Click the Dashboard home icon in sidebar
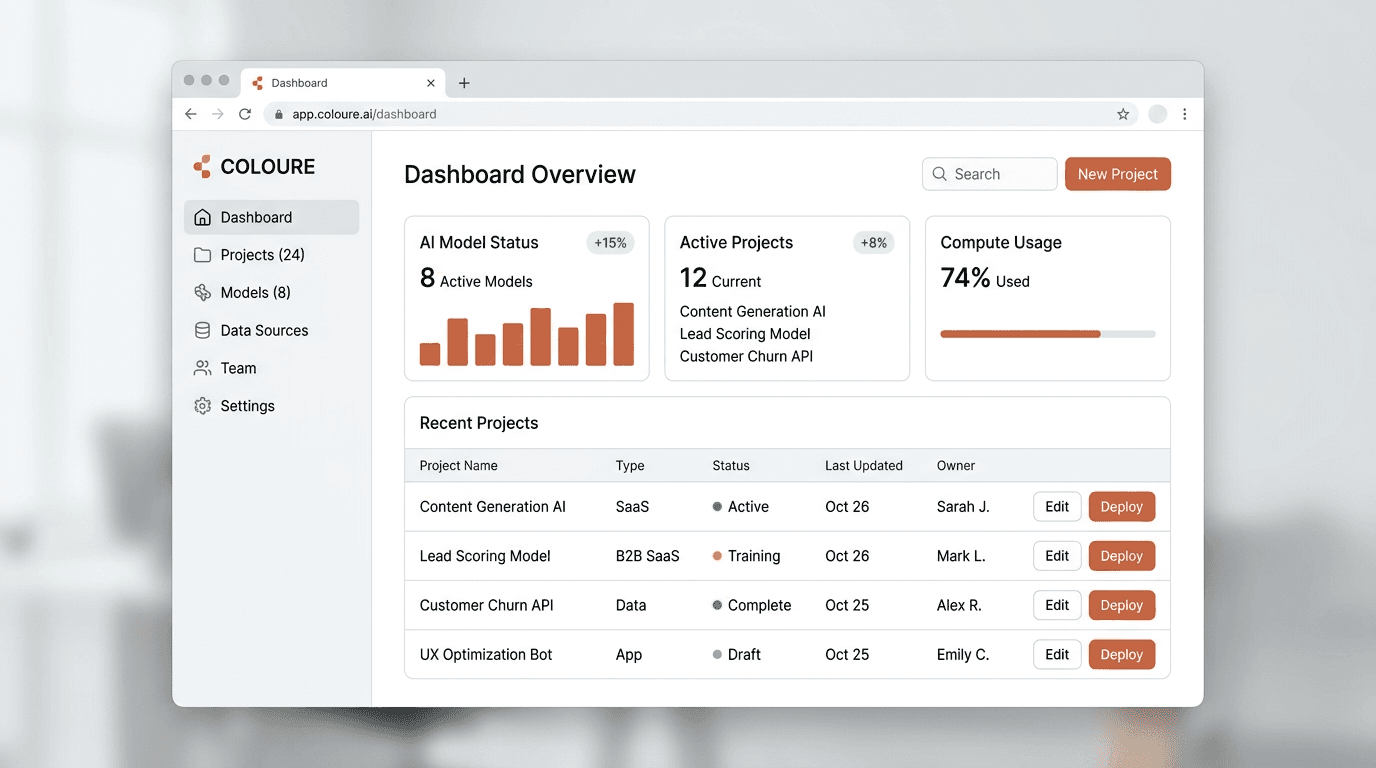The image size is (1376, 768). 202,217
